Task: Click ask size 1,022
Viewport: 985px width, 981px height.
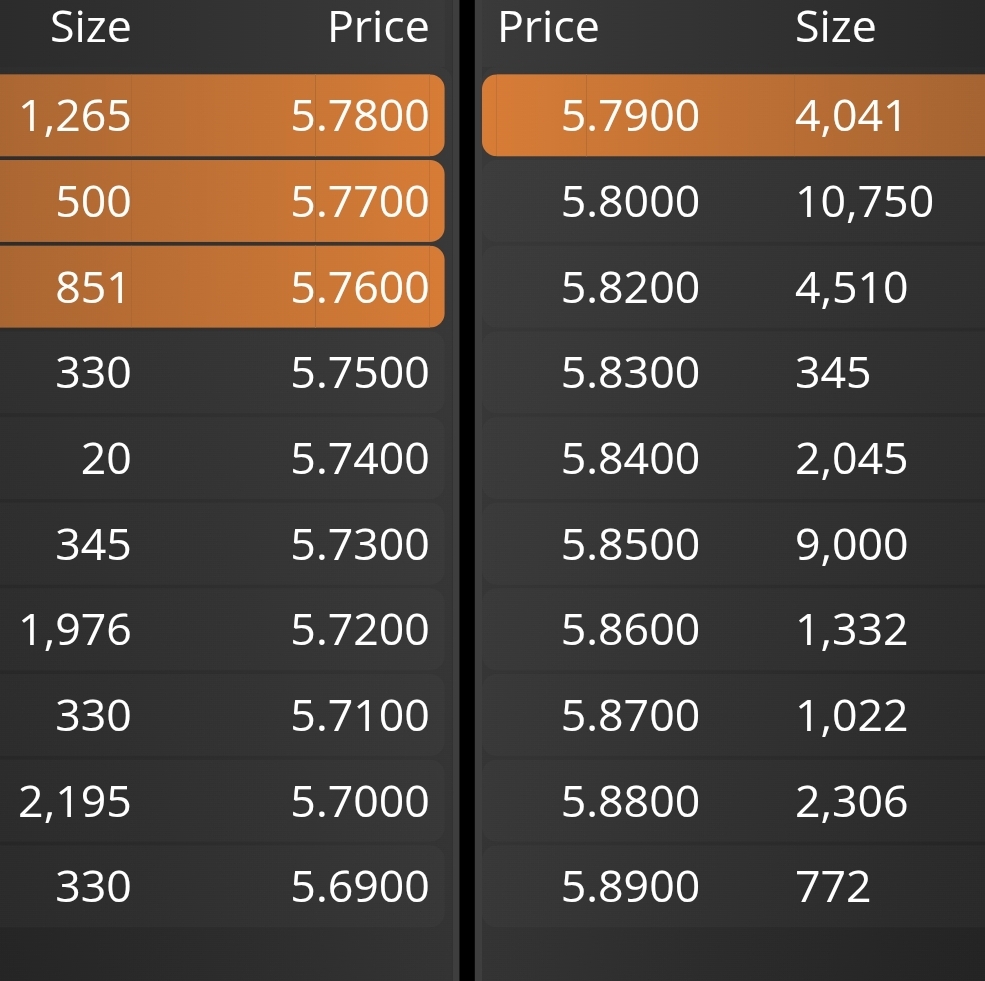Action: click(851, 715)
